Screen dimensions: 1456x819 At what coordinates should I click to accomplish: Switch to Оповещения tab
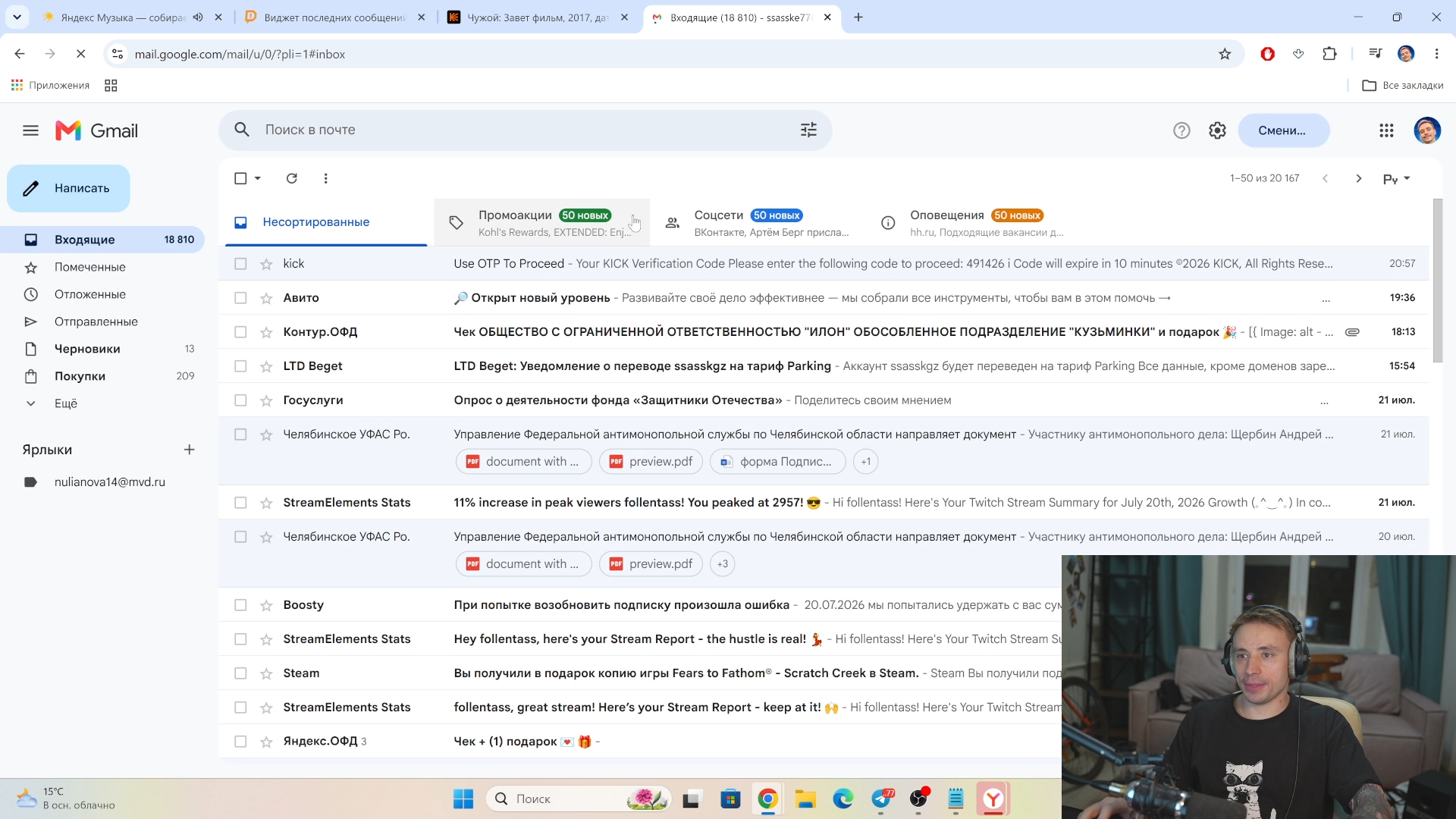(x=974, y=222)
